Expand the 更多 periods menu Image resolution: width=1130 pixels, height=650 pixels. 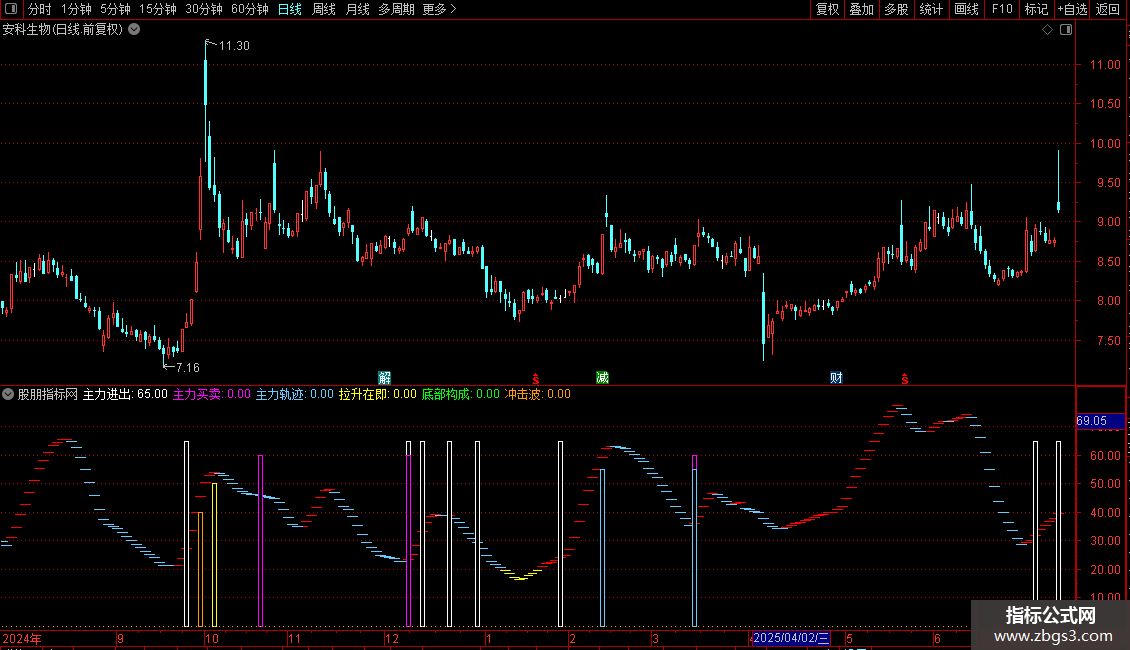(x=439, y=9)
